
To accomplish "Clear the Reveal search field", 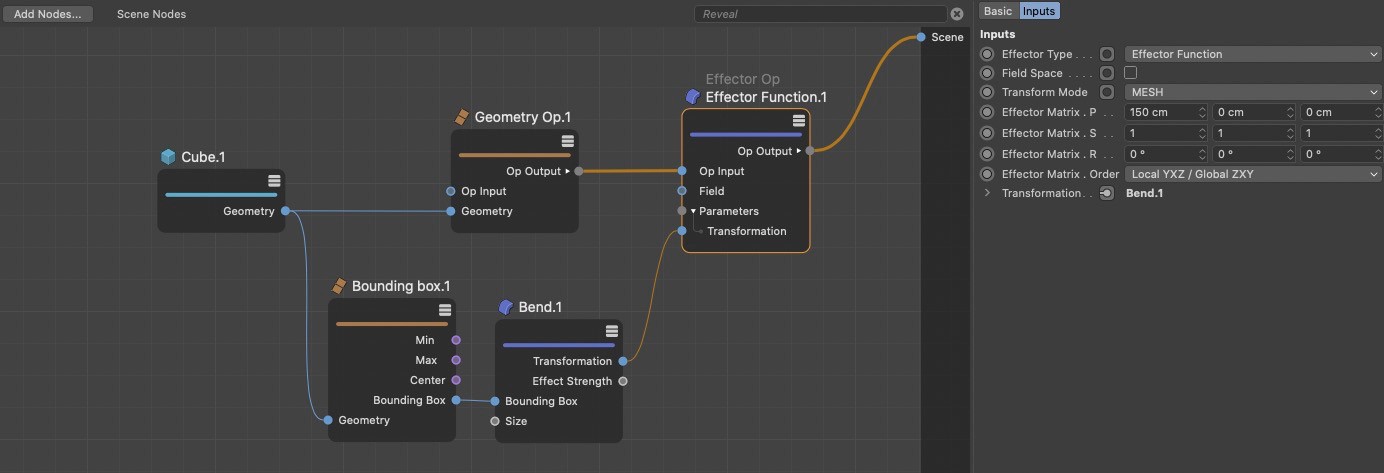I will pos(957,14).
